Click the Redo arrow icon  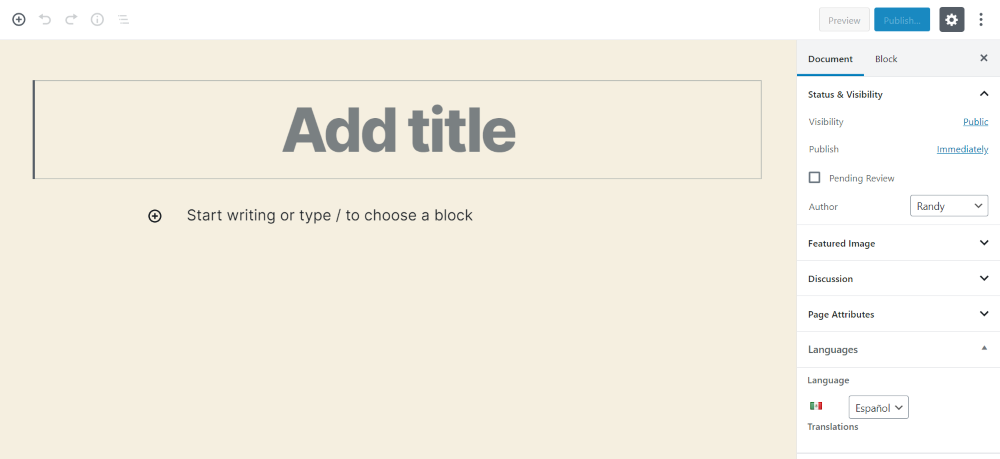(x=71, y=19)
